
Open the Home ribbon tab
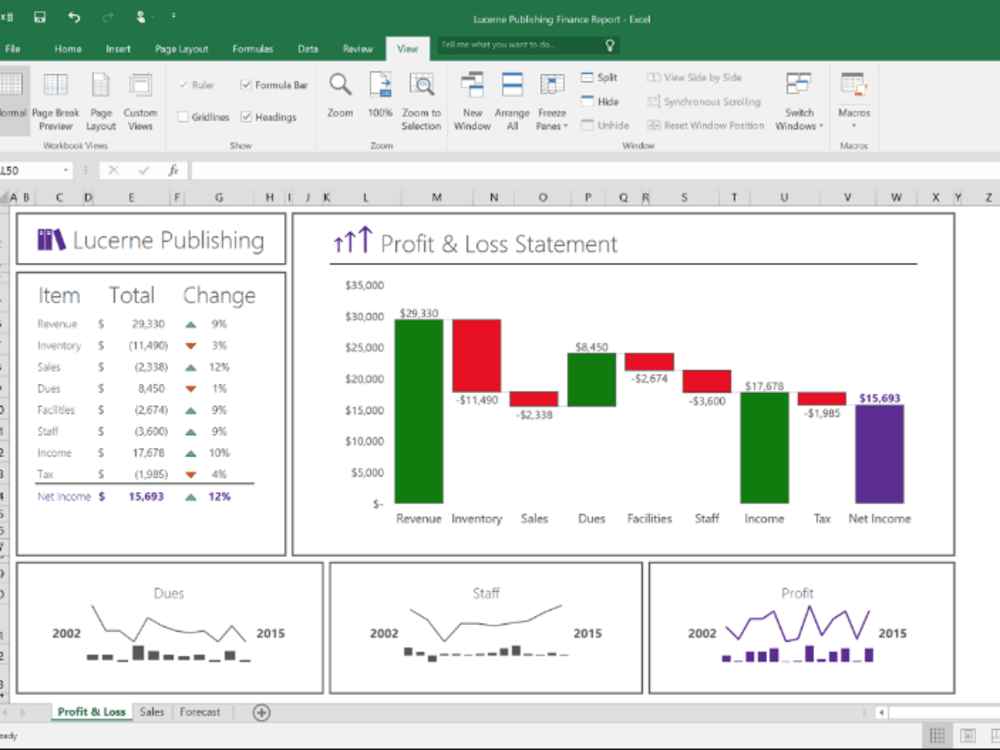pyautogui.click(x=68, y=48)
